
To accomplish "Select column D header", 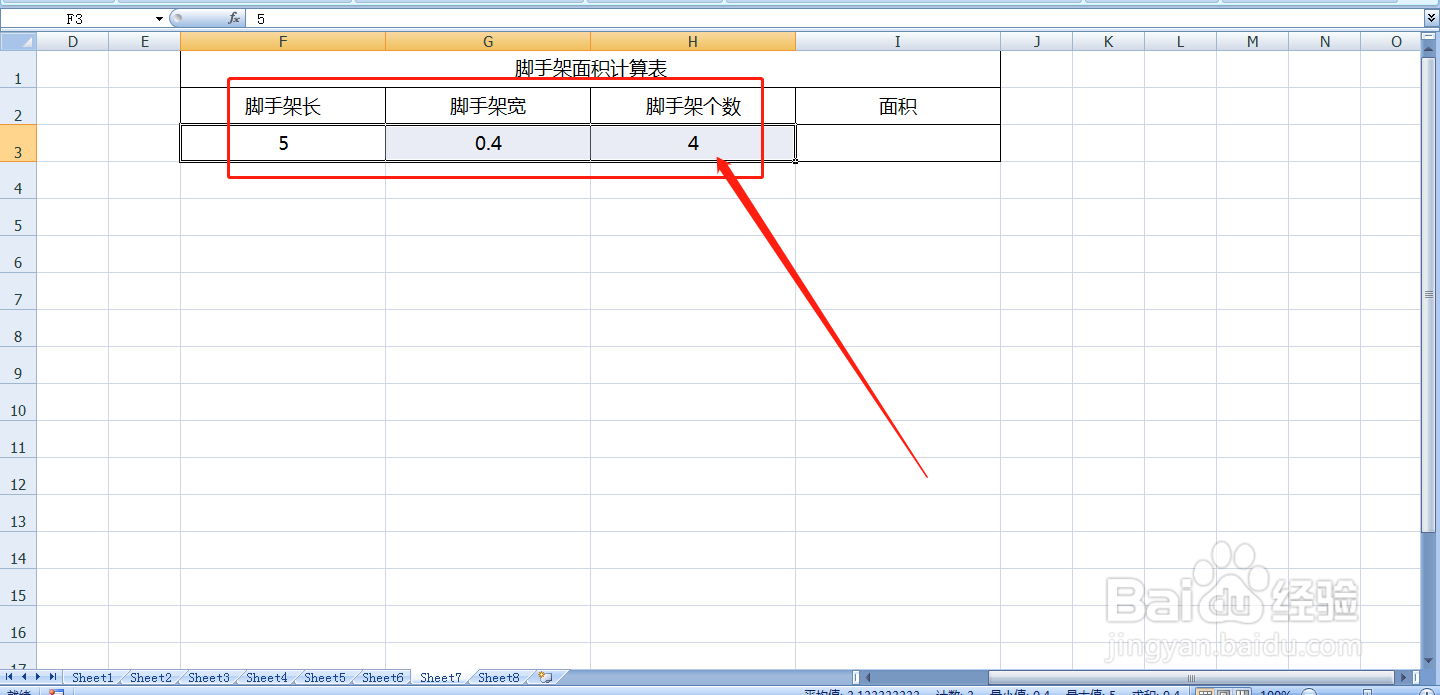I will 73,41.
